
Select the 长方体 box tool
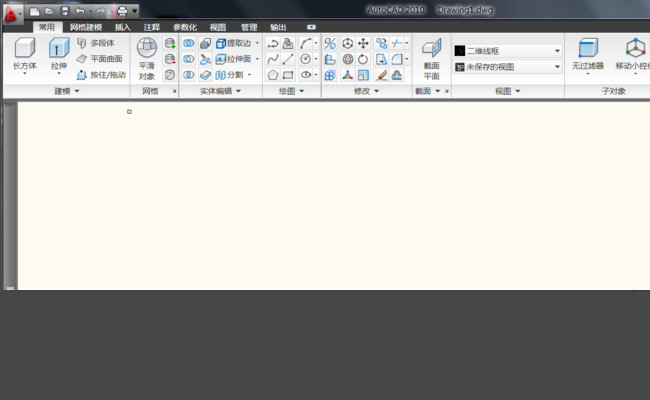(x=25, y=53)
